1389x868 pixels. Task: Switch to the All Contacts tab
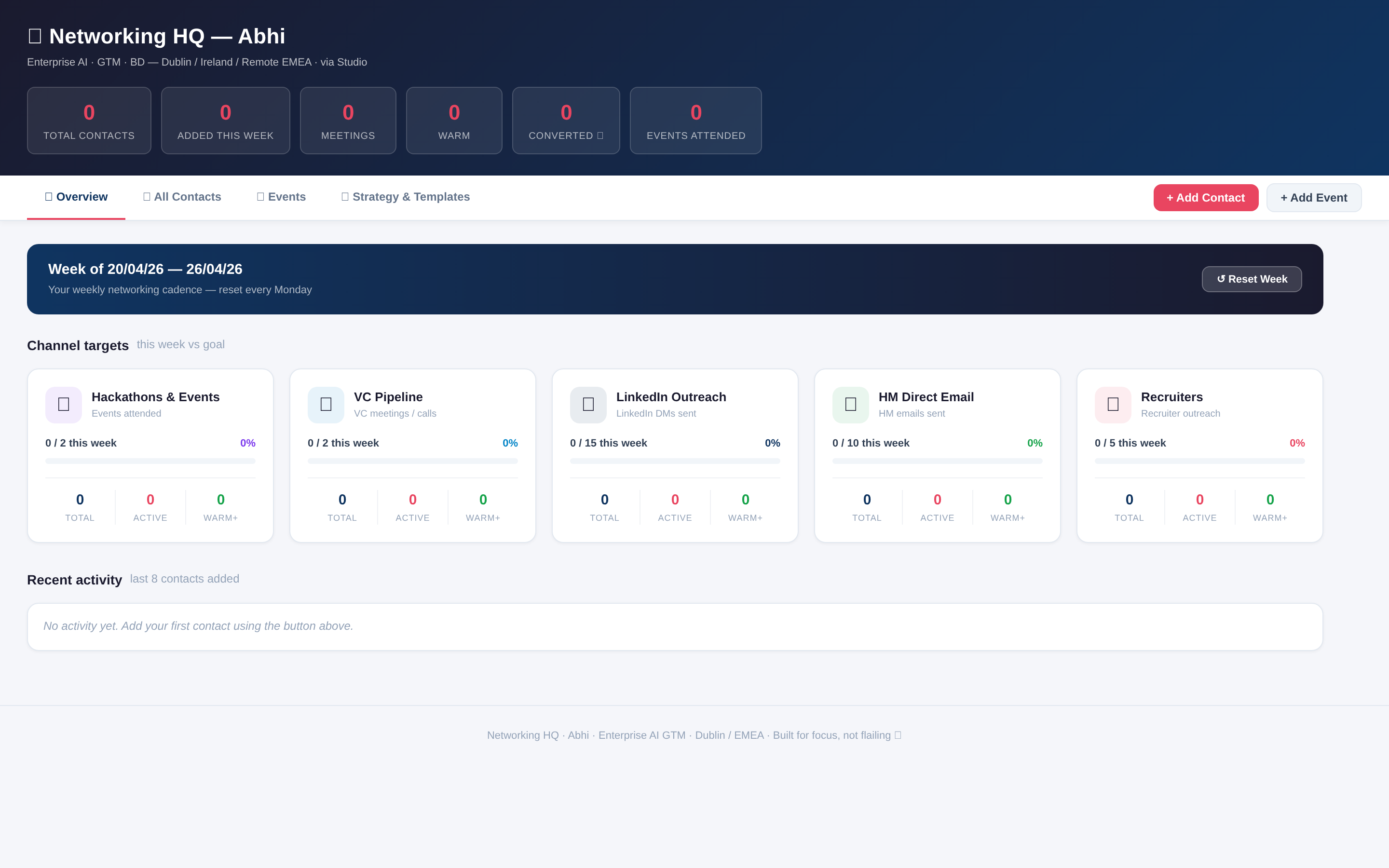pos(182,197)
